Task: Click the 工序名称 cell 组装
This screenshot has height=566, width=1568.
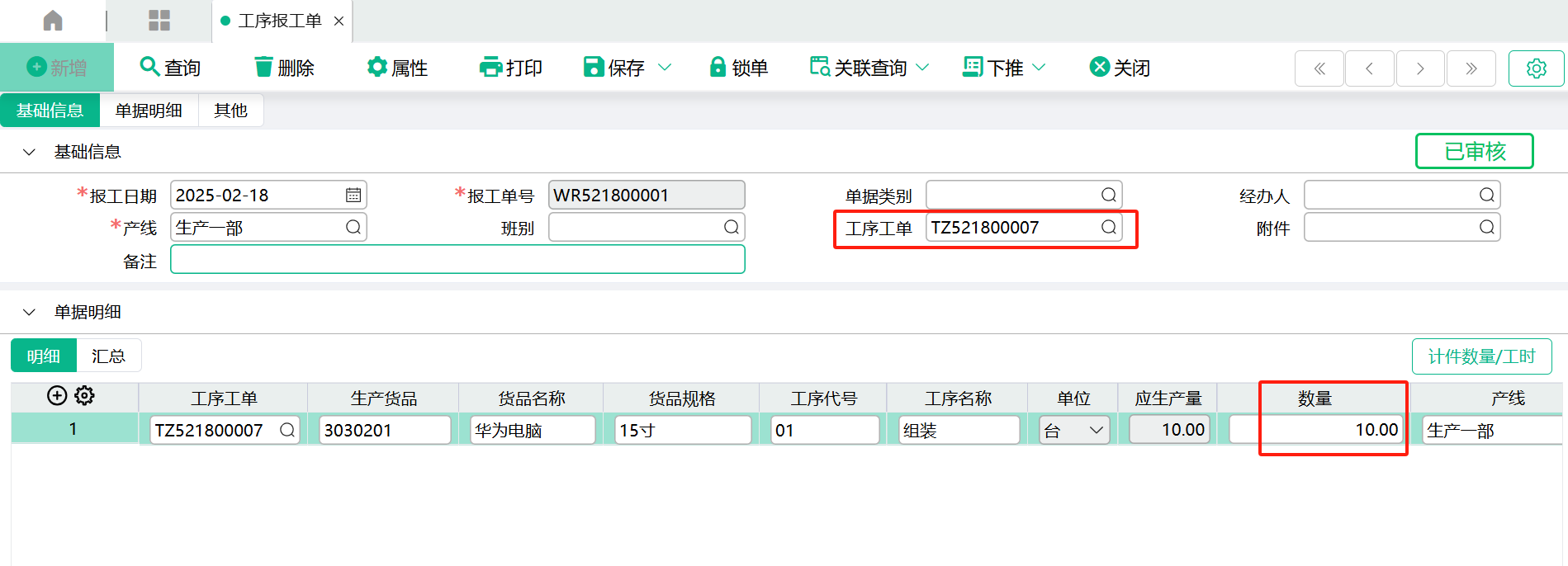Action: coord(959,430)
